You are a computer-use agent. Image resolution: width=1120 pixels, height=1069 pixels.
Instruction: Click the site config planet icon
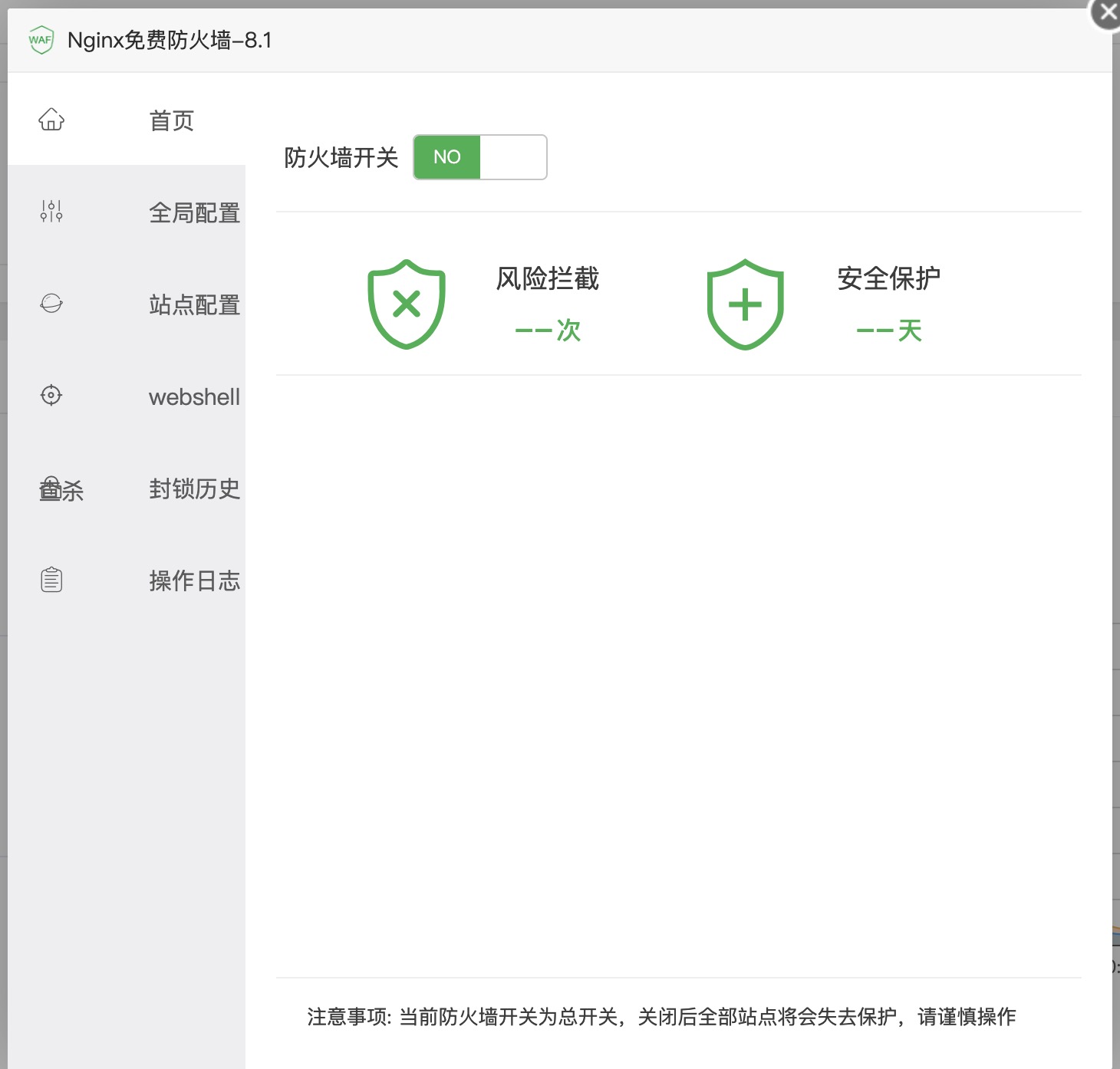(51, 303)
